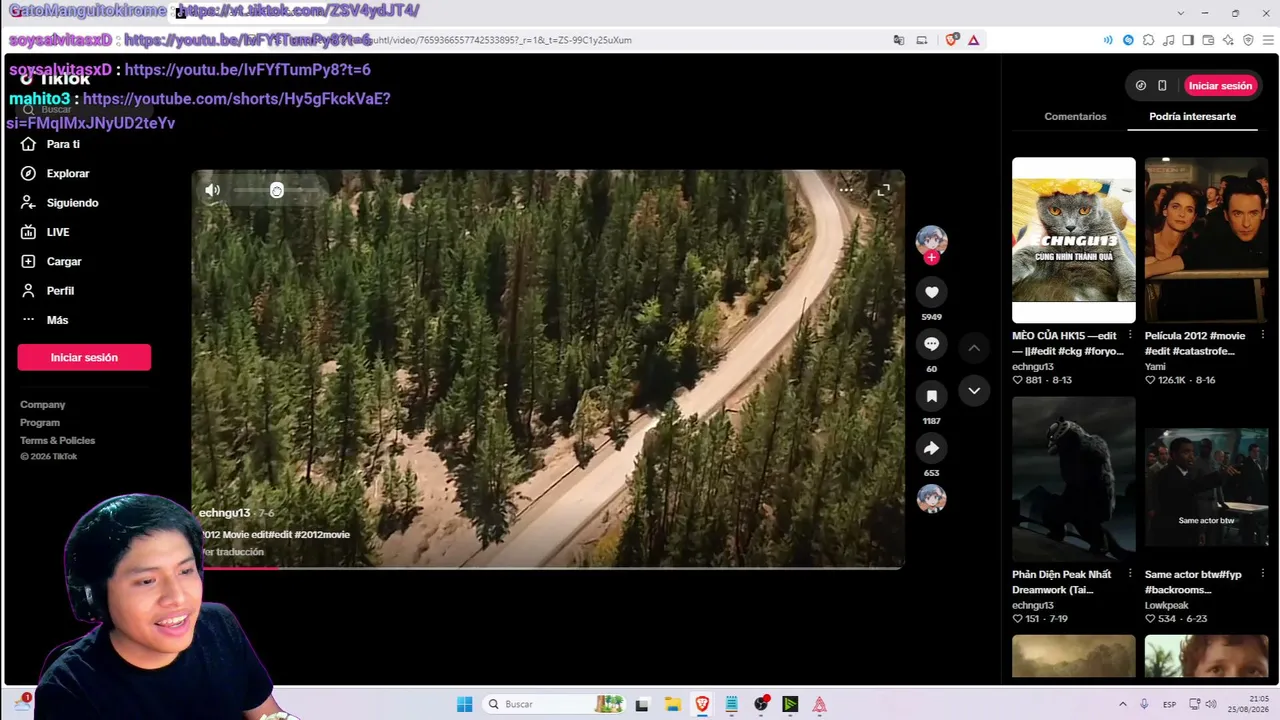Go to the next video with the down chevron
This screenshot has height=720, width=1280.
point(974,390)
